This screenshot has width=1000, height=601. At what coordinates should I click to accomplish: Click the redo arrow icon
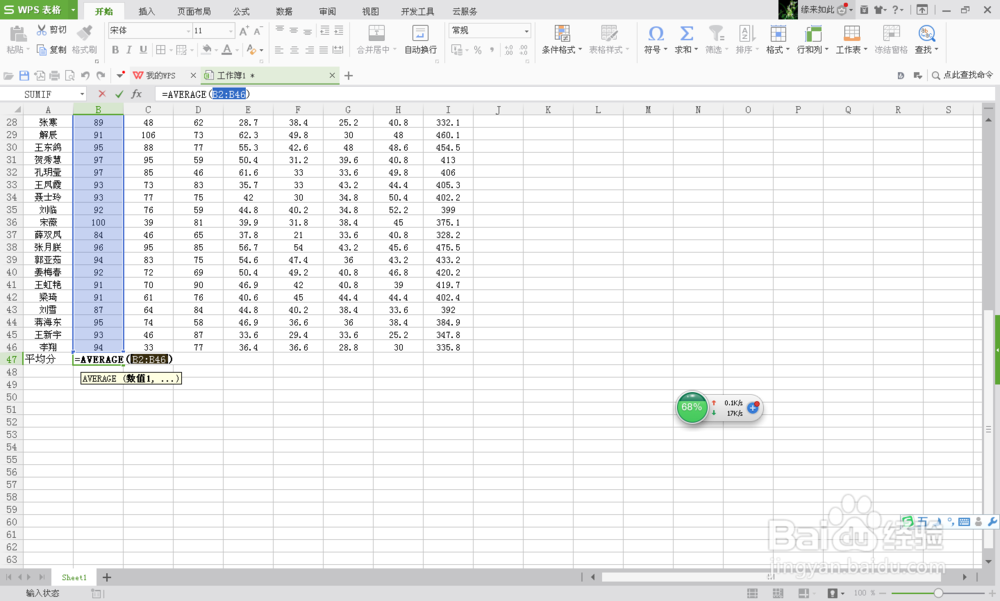(x=101, y=75)
